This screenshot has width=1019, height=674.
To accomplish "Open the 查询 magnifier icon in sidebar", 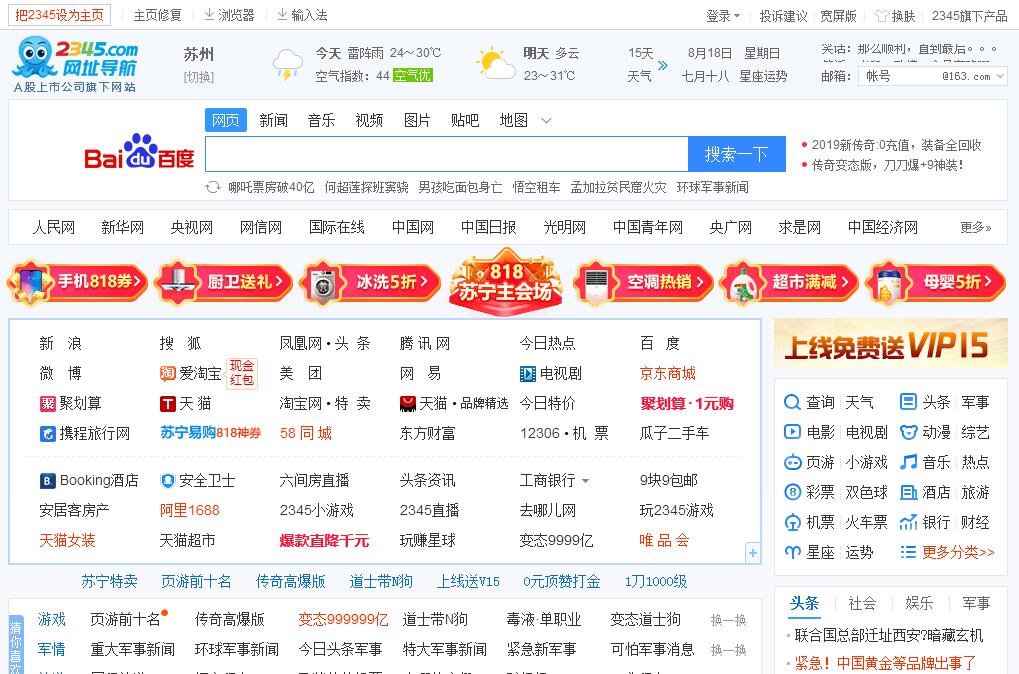I will pos(792,402).
